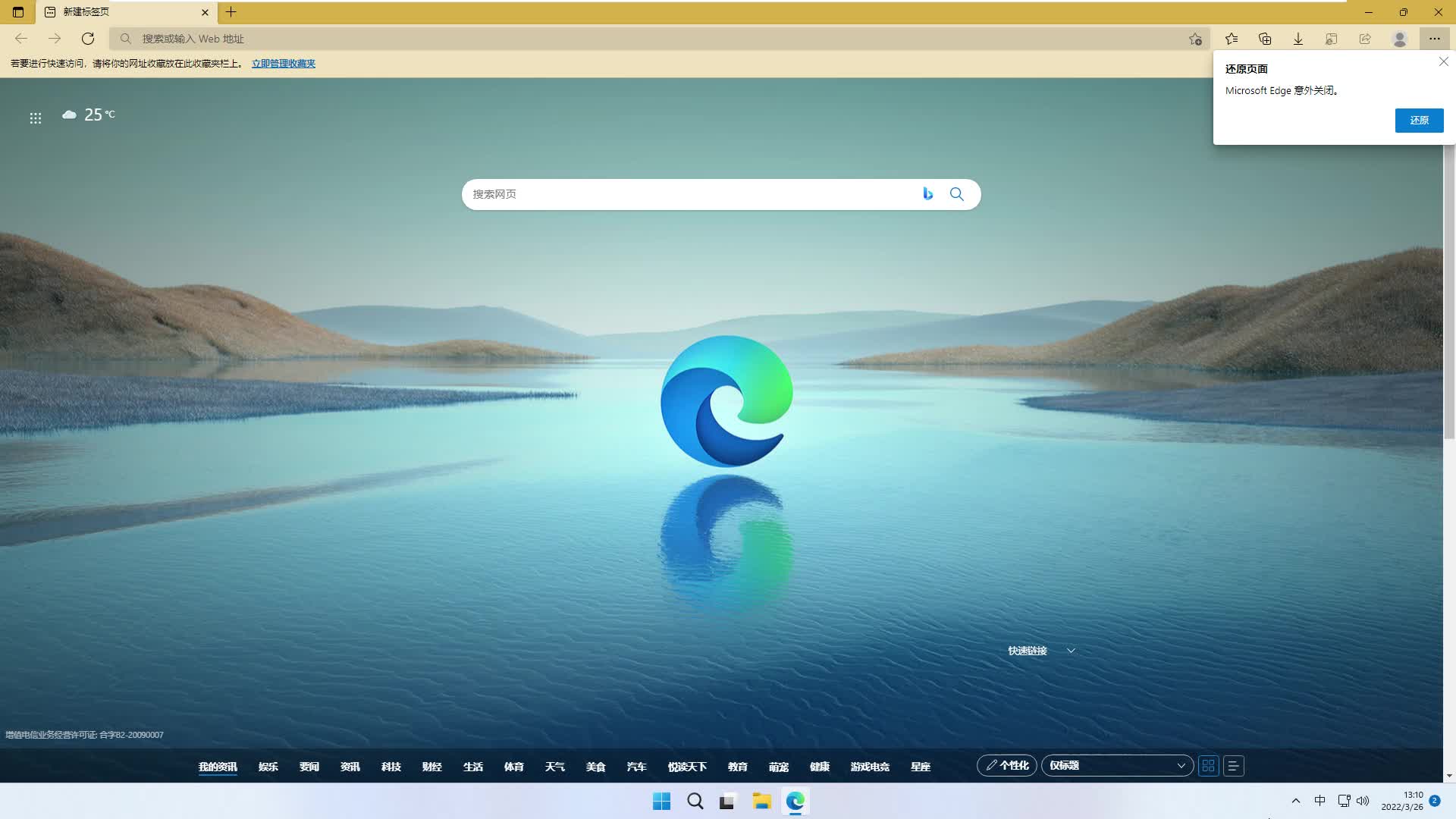Select the 资讯 feed tab
Screen dimensions: 1456x819
point(350,767)
